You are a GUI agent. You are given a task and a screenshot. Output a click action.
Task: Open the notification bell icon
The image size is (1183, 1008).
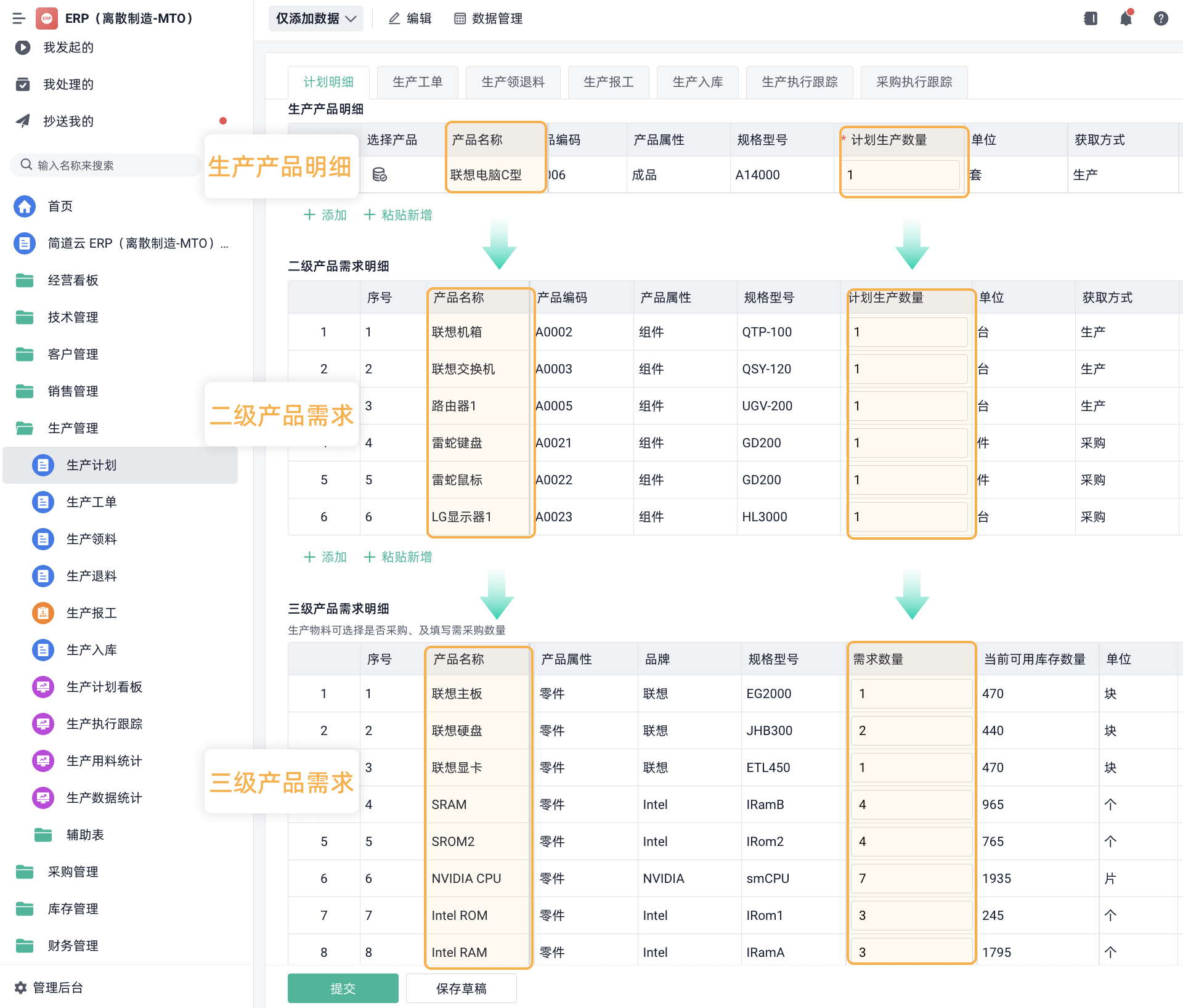tap(1126, 18)
